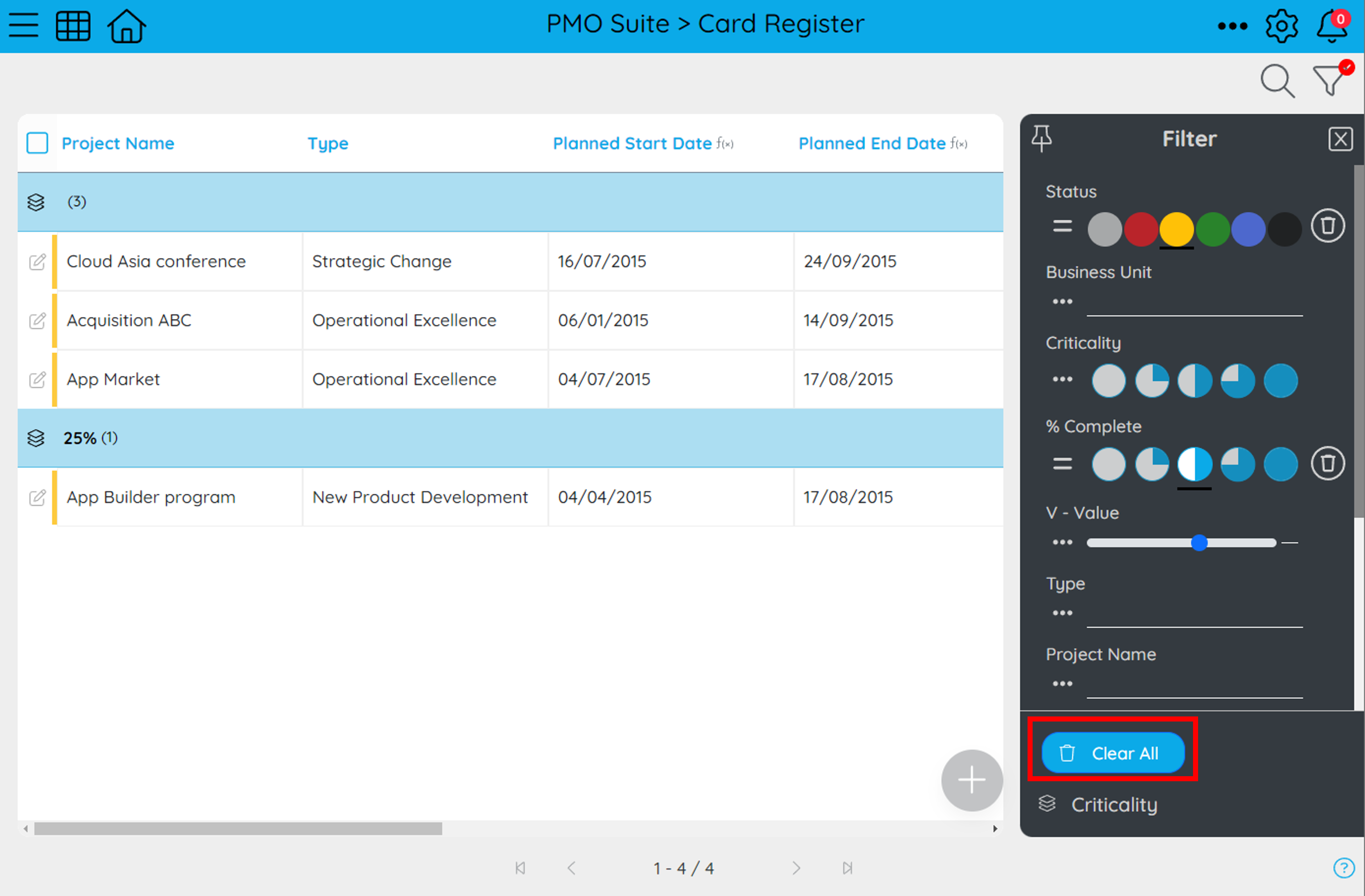
Task: Select Criticality full circle value
Action: coord(1281,381)
